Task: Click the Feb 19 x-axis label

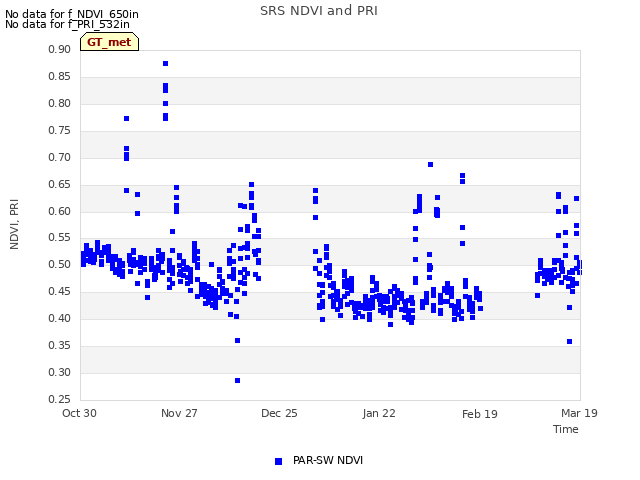Action: point(480,414)
